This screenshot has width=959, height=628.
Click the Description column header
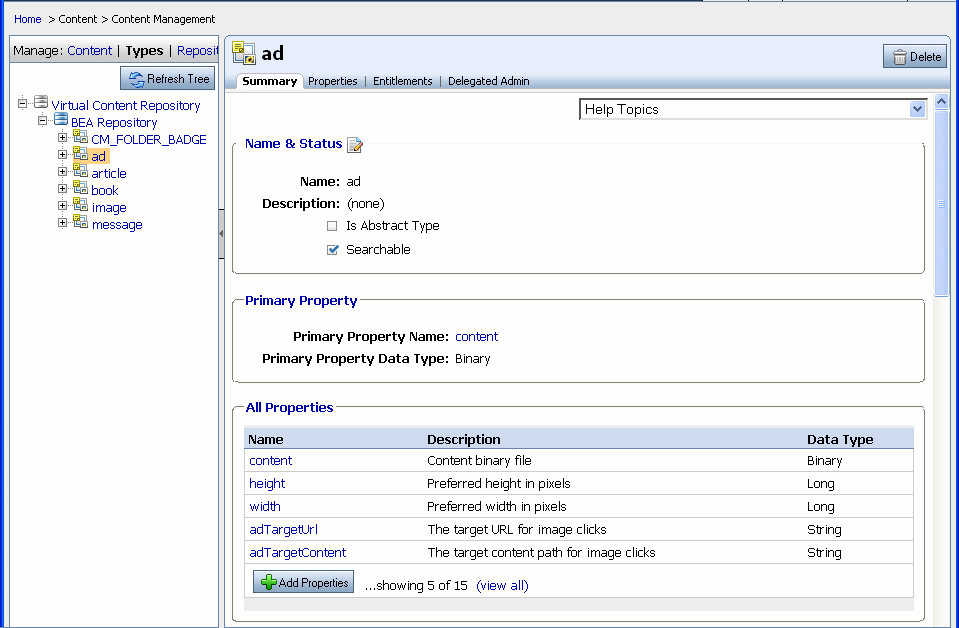click(x=464, y=440)
